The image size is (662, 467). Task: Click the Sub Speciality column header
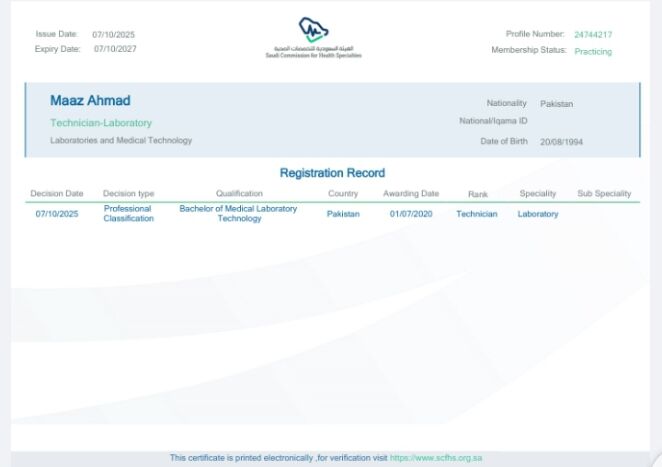604,193
